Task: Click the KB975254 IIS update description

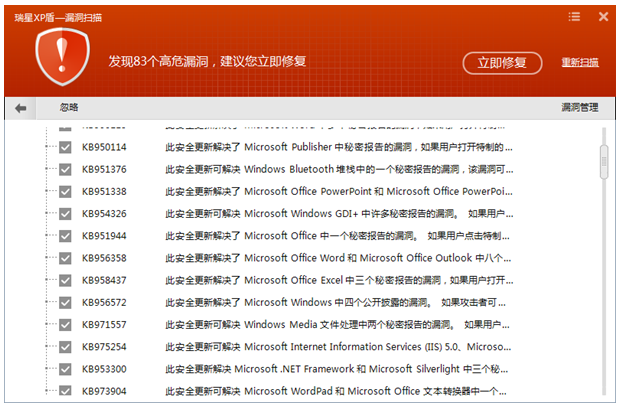Action: tap(340, 346)
